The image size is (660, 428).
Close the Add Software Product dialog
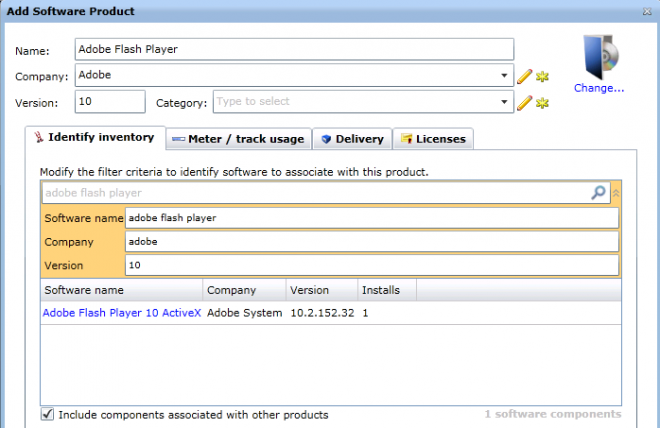[647, 11]
